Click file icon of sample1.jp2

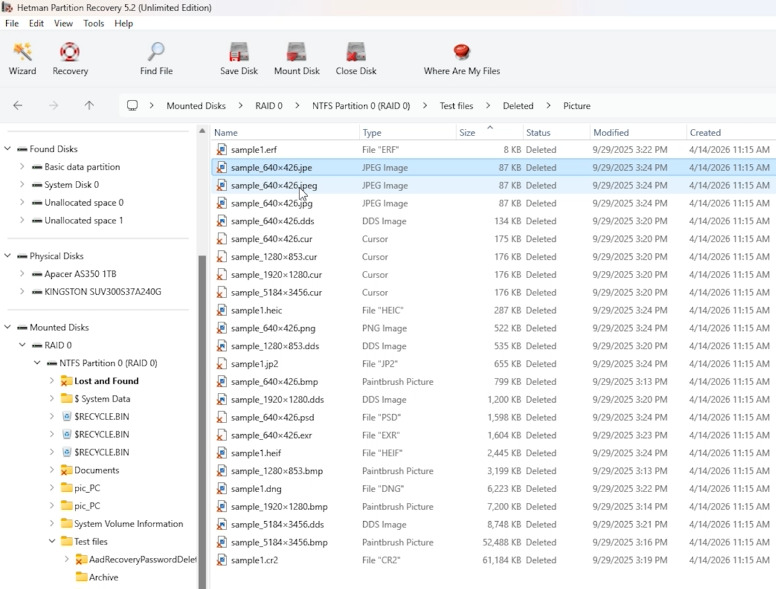point(222,364)
